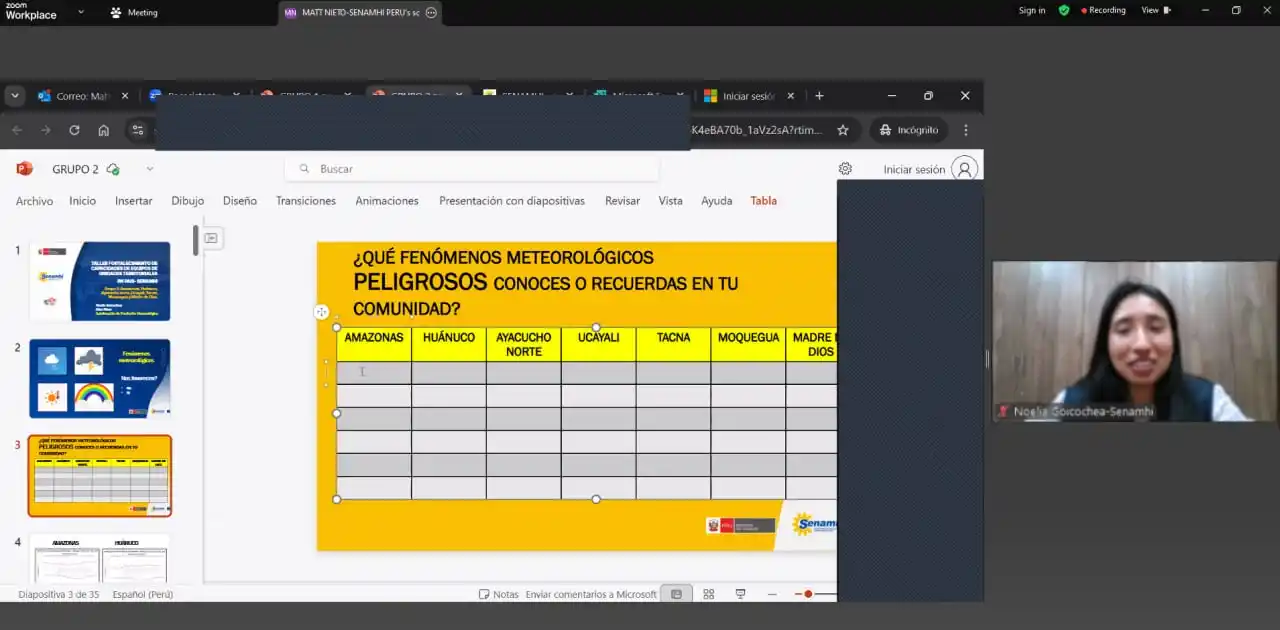The image size is (1280, 630).
Task: Open the View menu in Zoom
Action: (1155, 10)
